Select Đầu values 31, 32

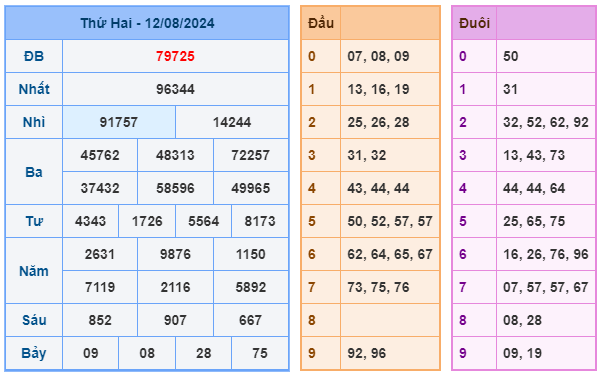point(367,155)
